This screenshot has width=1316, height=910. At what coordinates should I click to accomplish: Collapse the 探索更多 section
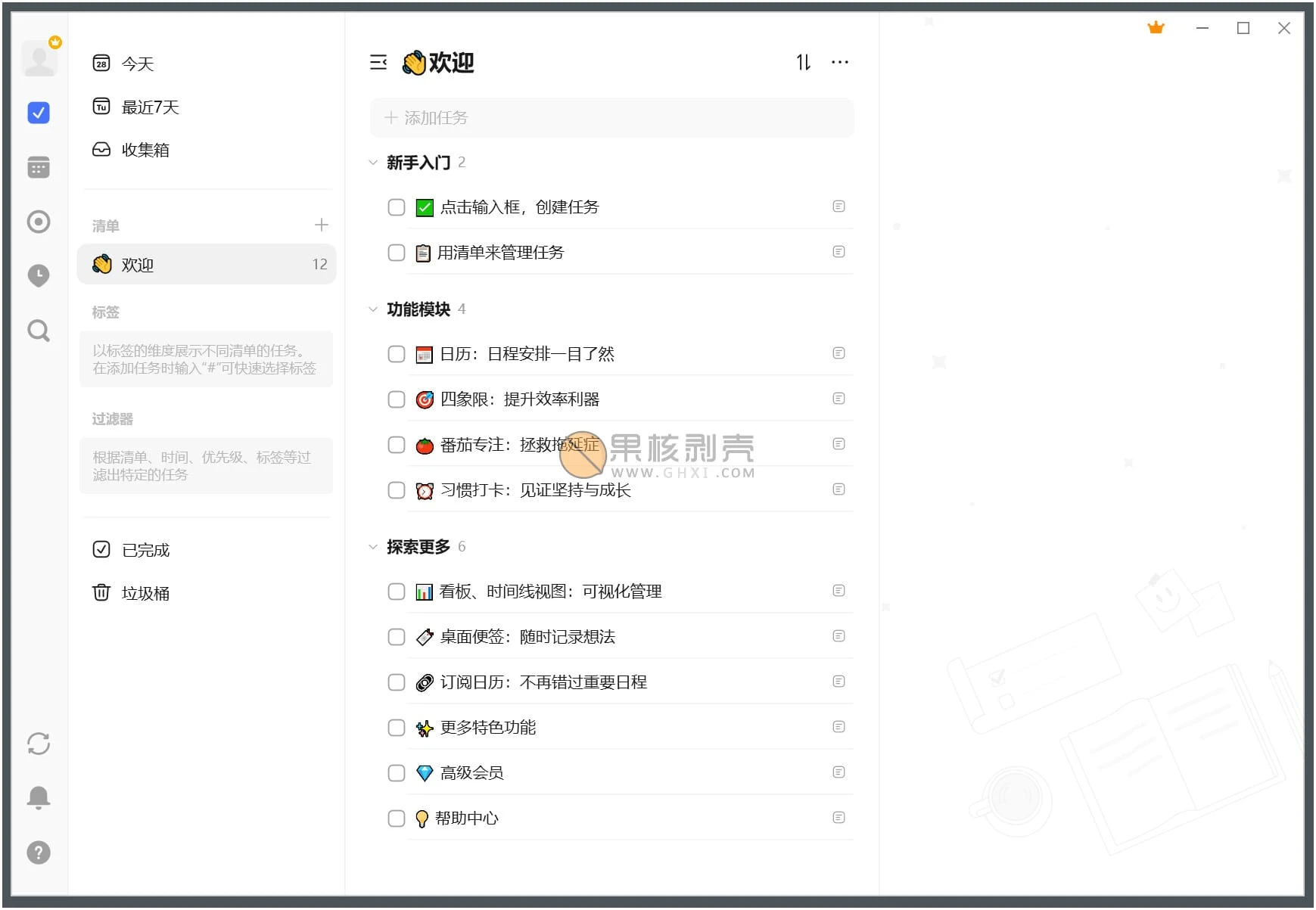pos(372,547)
